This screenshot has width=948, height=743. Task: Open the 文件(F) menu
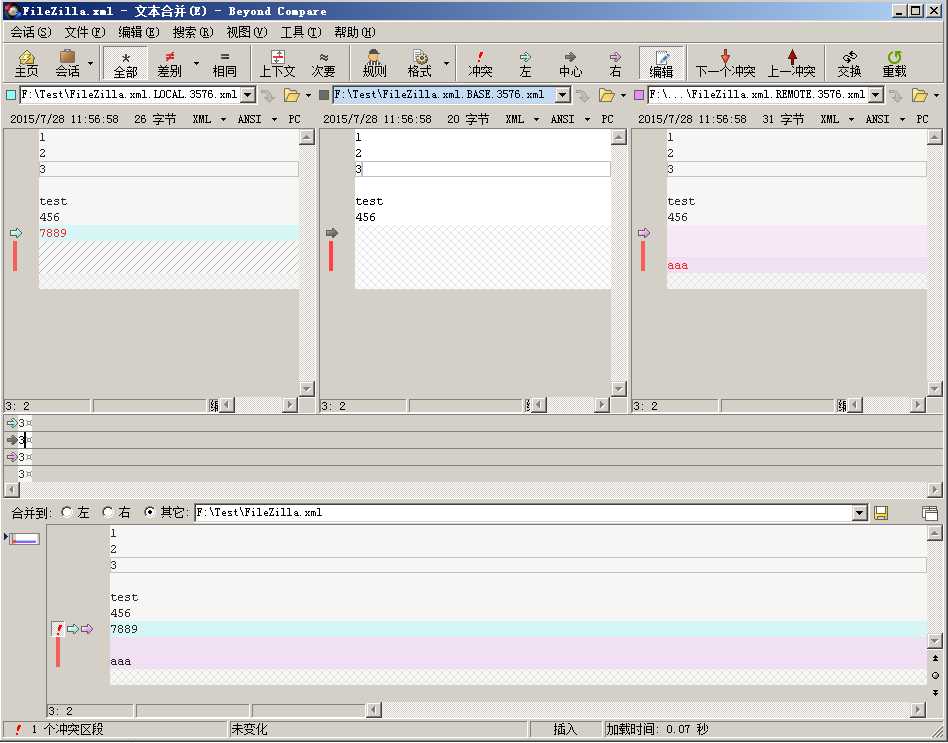point(85,32)
